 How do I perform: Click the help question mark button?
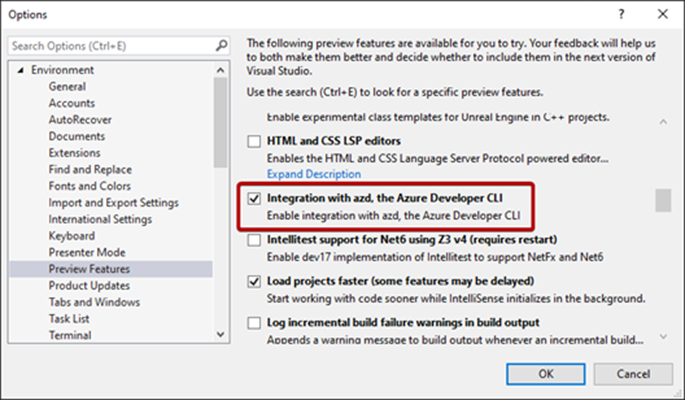pyautogui.click(x=622, y=15)
